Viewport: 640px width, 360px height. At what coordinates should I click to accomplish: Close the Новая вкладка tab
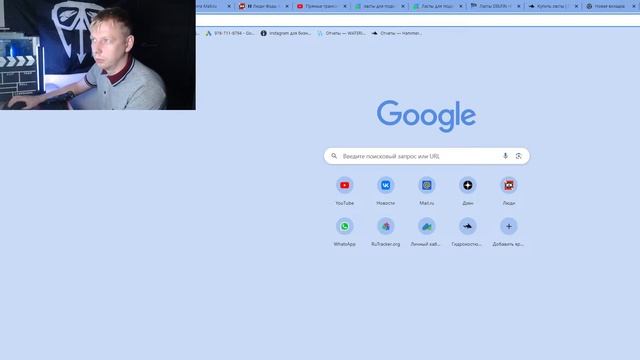point(634,6)
